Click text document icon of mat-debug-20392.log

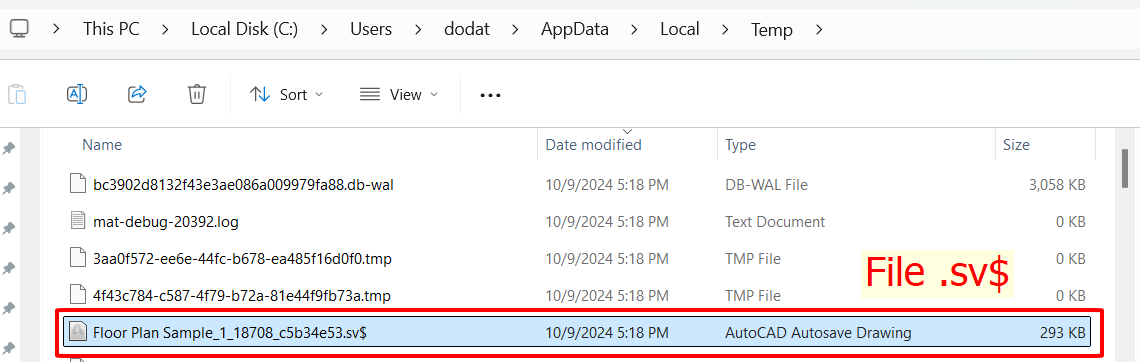(x=78, y=221)
